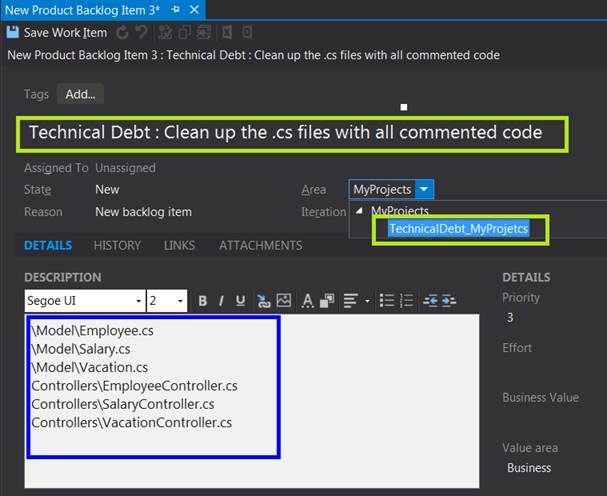The image size is (607, 496).
Task: Click the \Model\Employee.cs line in description
Action: pos(93,331)
